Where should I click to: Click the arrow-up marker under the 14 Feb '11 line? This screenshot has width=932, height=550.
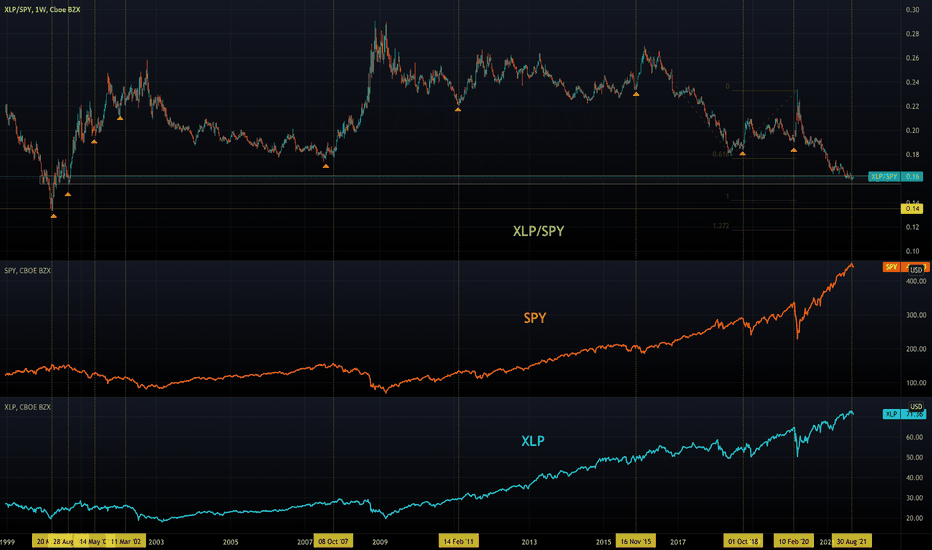coord(458,109)
